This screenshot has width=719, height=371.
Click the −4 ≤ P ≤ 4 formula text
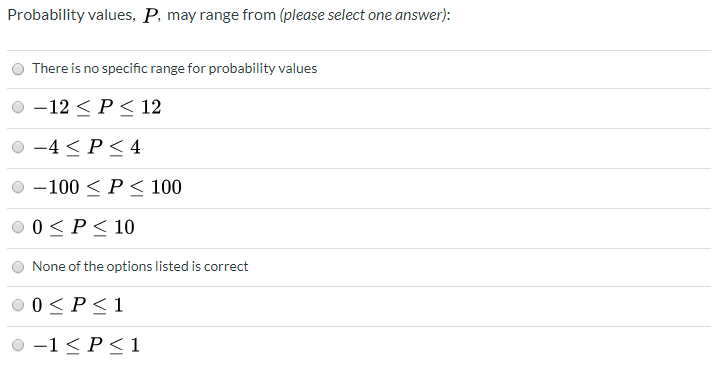[x=86, y=148]
